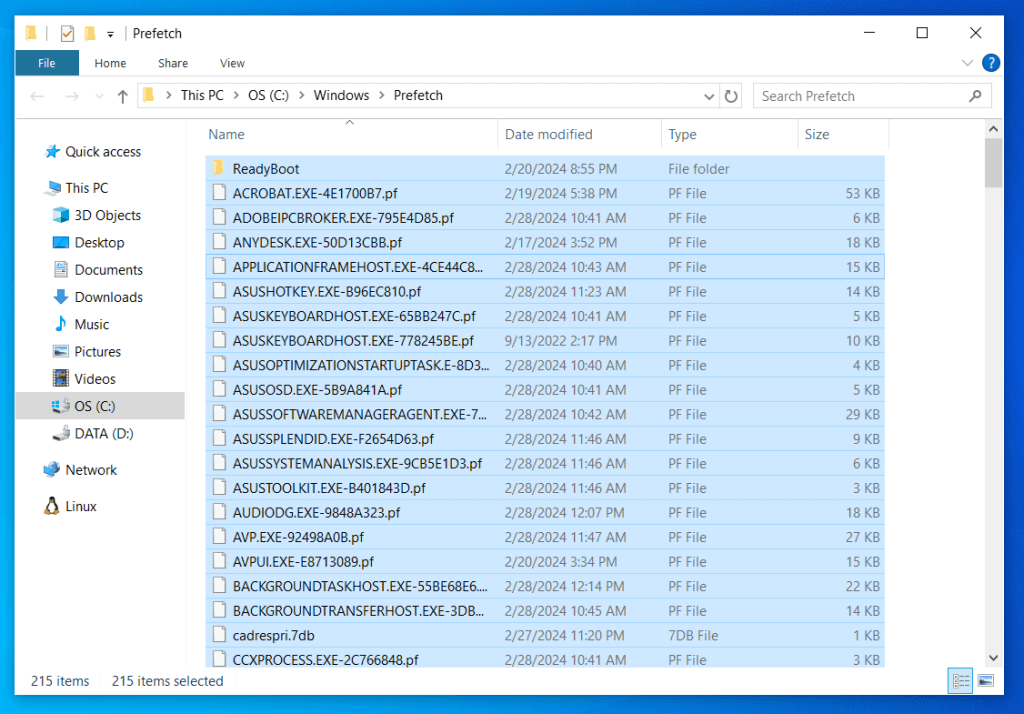
Task: Open Music in navigation pane
Action: point(91,325)
